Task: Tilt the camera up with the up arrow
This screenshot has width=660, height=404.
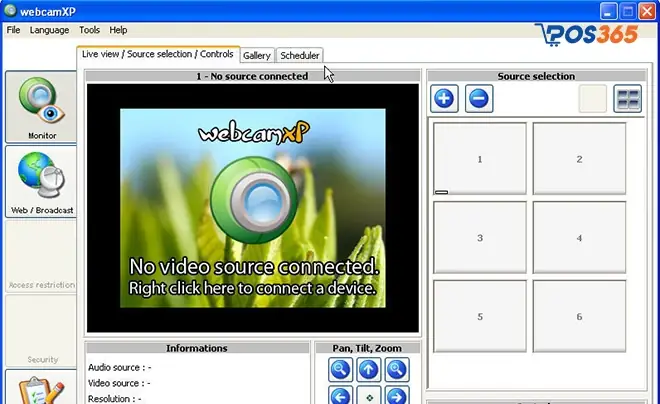Action: point(368,369)
